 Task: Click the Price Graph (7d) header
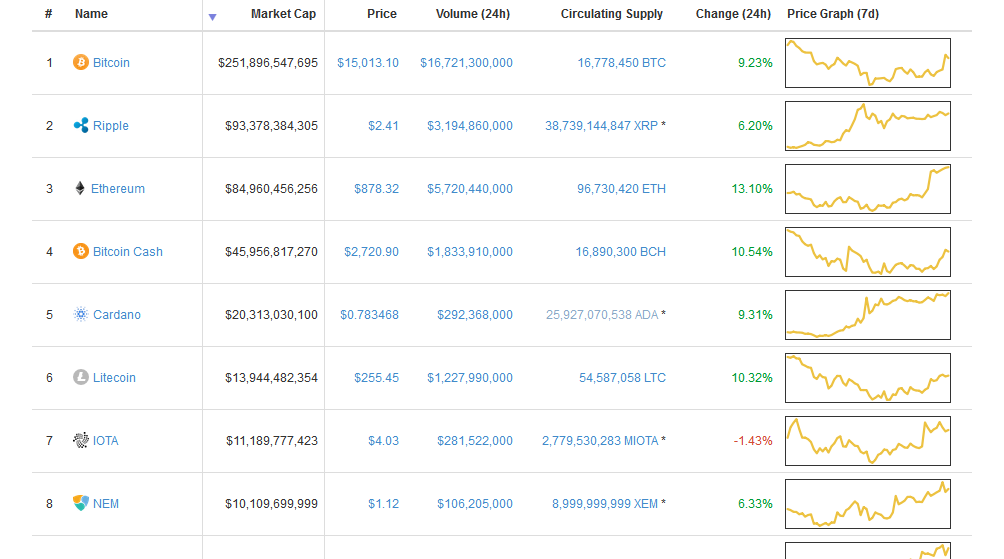(x=832, y=13)
